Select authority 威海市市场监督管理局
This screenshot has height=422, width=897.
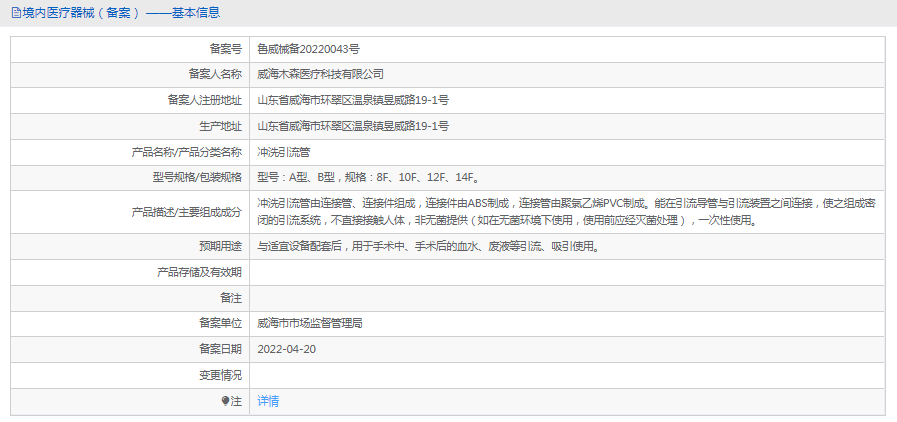pos(310,324)
